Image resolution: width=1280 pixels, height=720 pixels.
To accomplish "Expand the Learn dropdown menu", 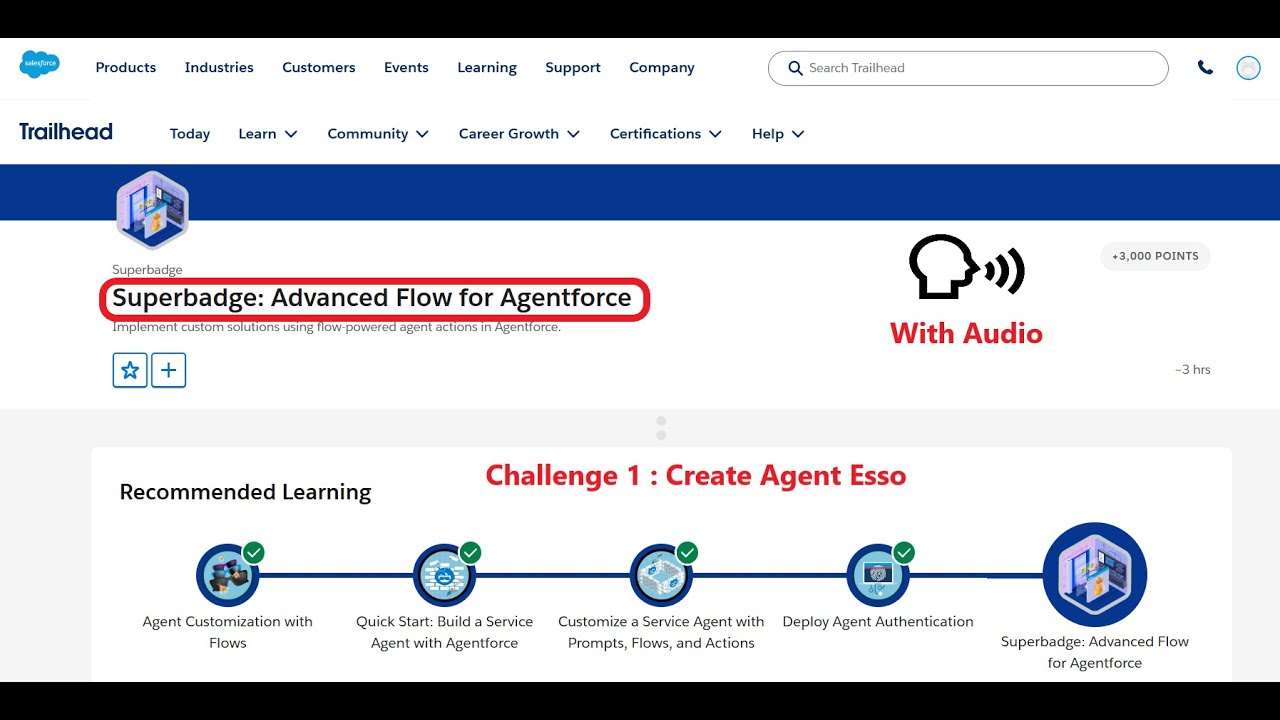I will point(268,134).
